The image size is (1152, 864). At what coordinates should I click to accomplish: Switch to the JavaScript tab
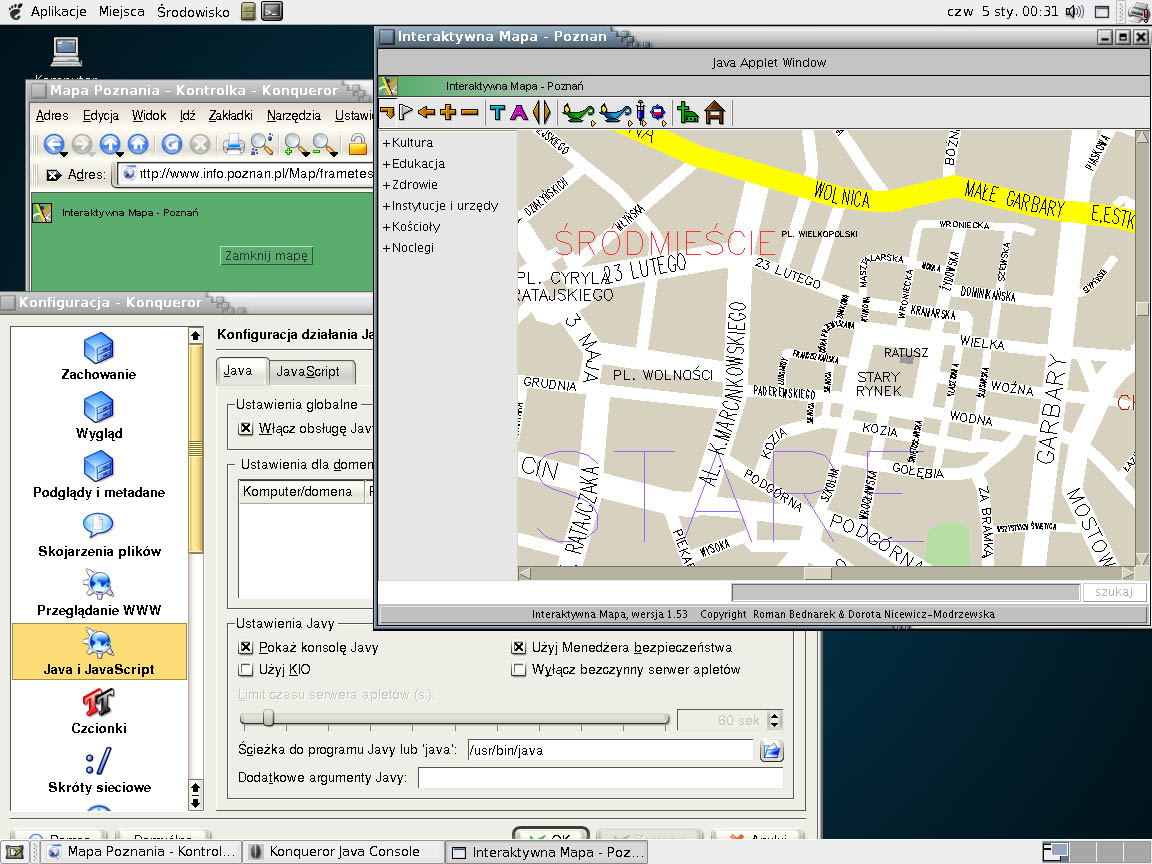(x=312, y=372)
